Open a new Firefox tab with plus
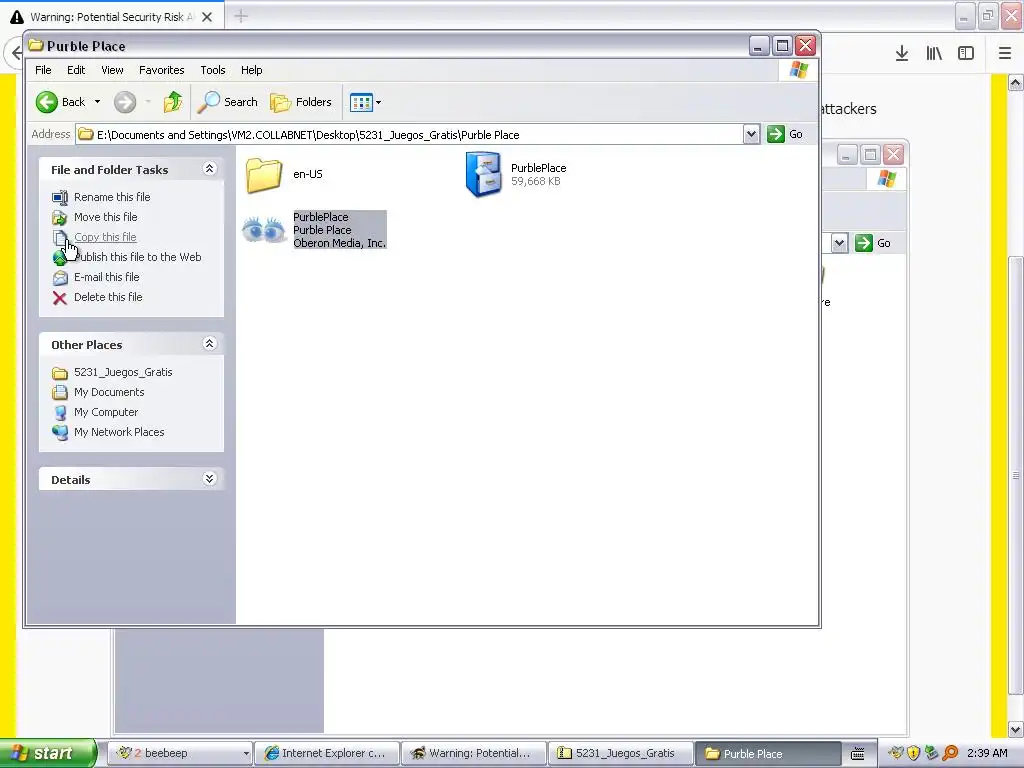1024x768 pixels. click(x=241, y=16)
